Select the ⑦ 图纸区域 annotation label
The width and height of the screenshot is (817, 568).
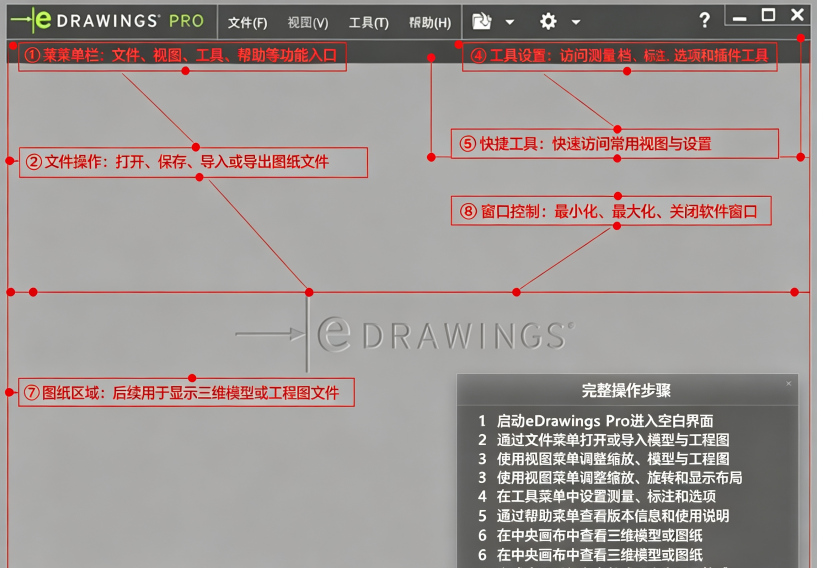coord(186,392)
